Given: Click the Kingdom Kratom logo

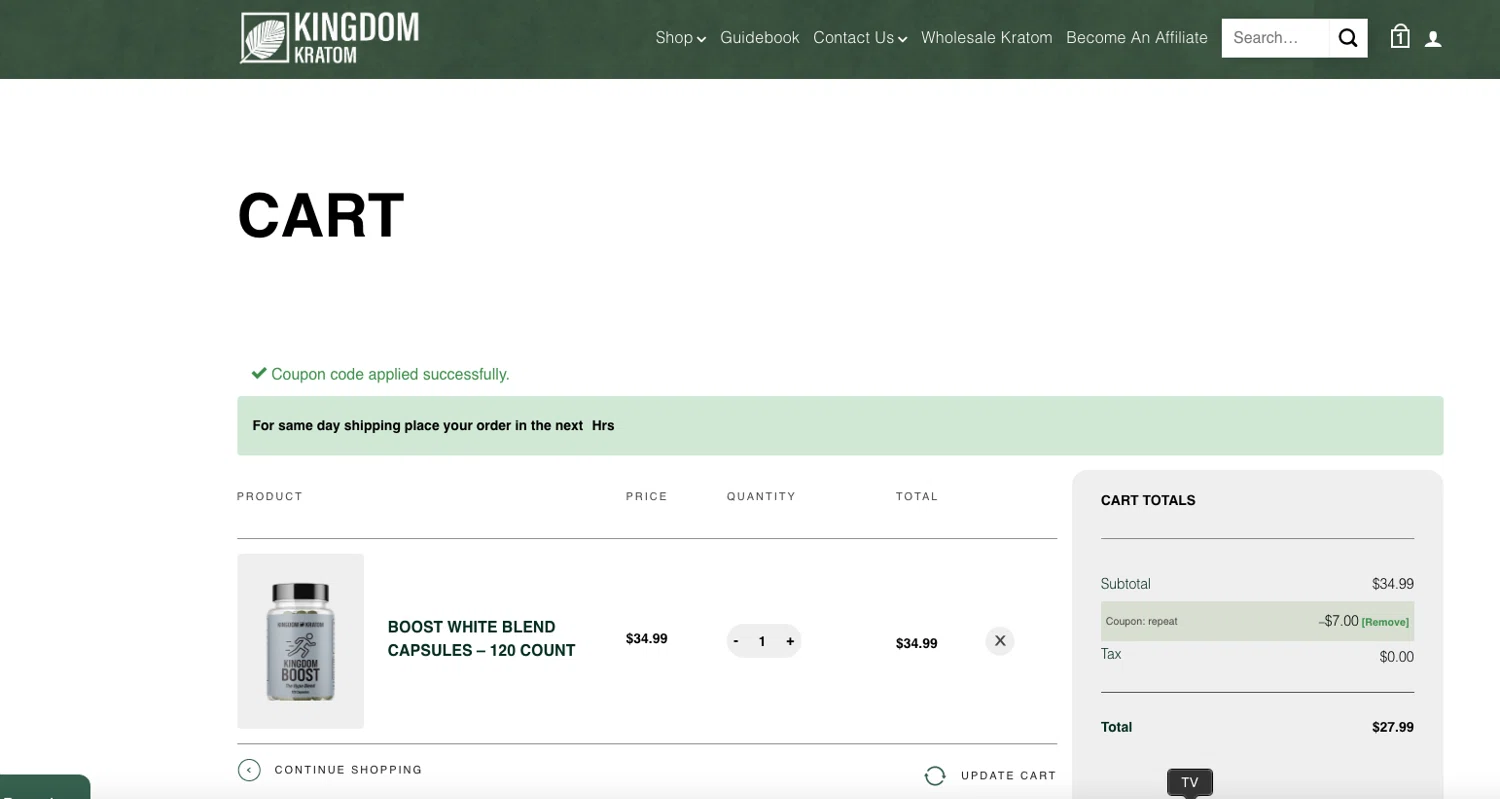Looking at the screenshot, I should tap(330, 38).
